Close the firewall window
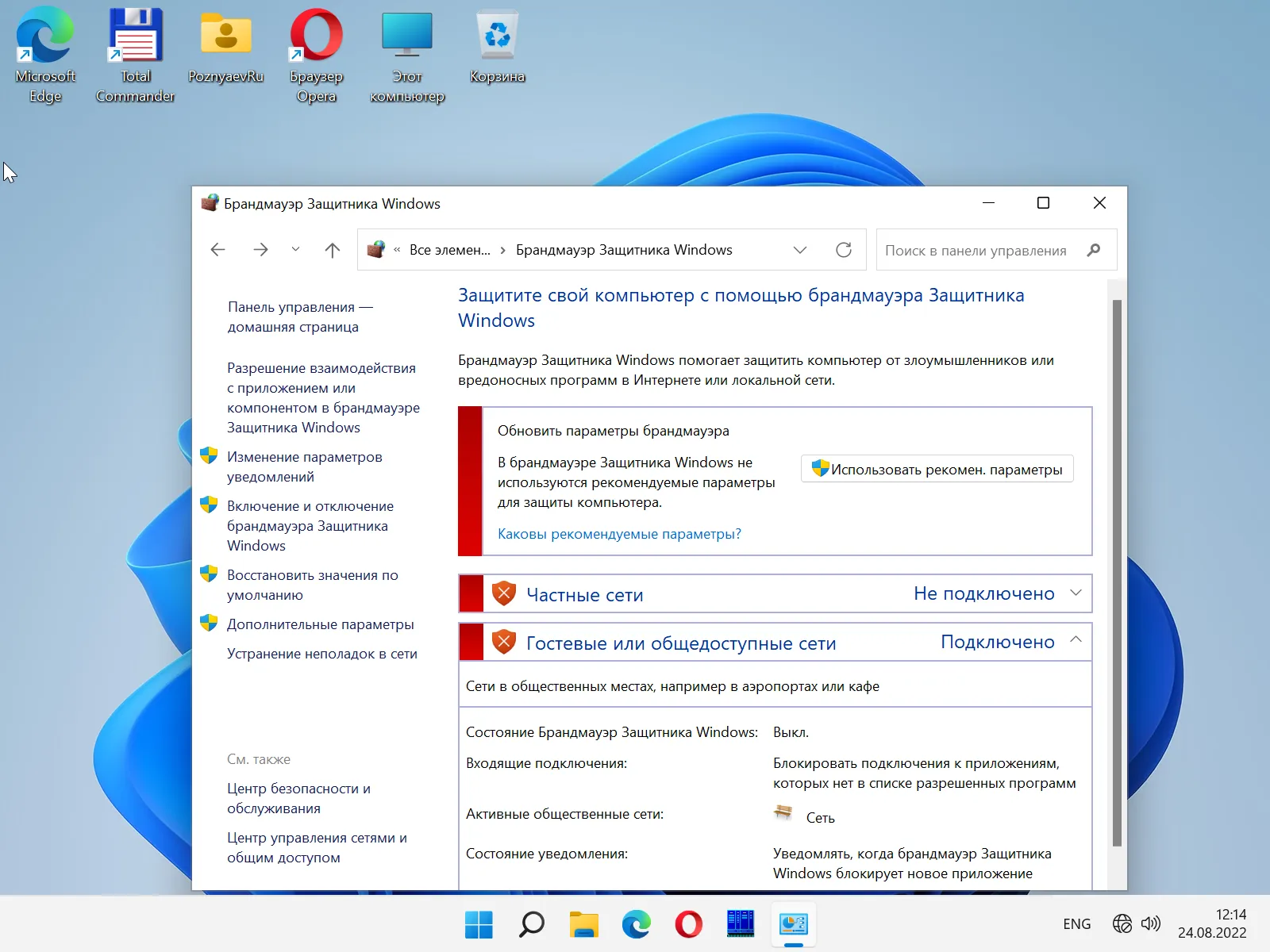 pos(1099,203)
